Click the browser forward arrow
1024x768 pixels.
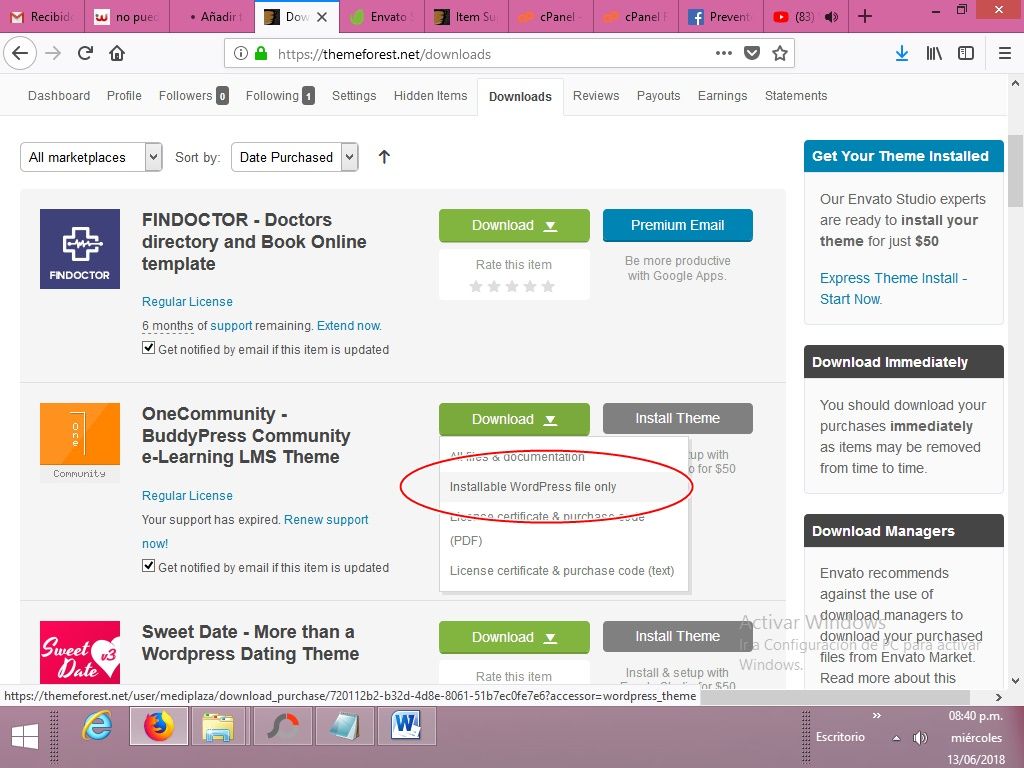pos(53,54)
